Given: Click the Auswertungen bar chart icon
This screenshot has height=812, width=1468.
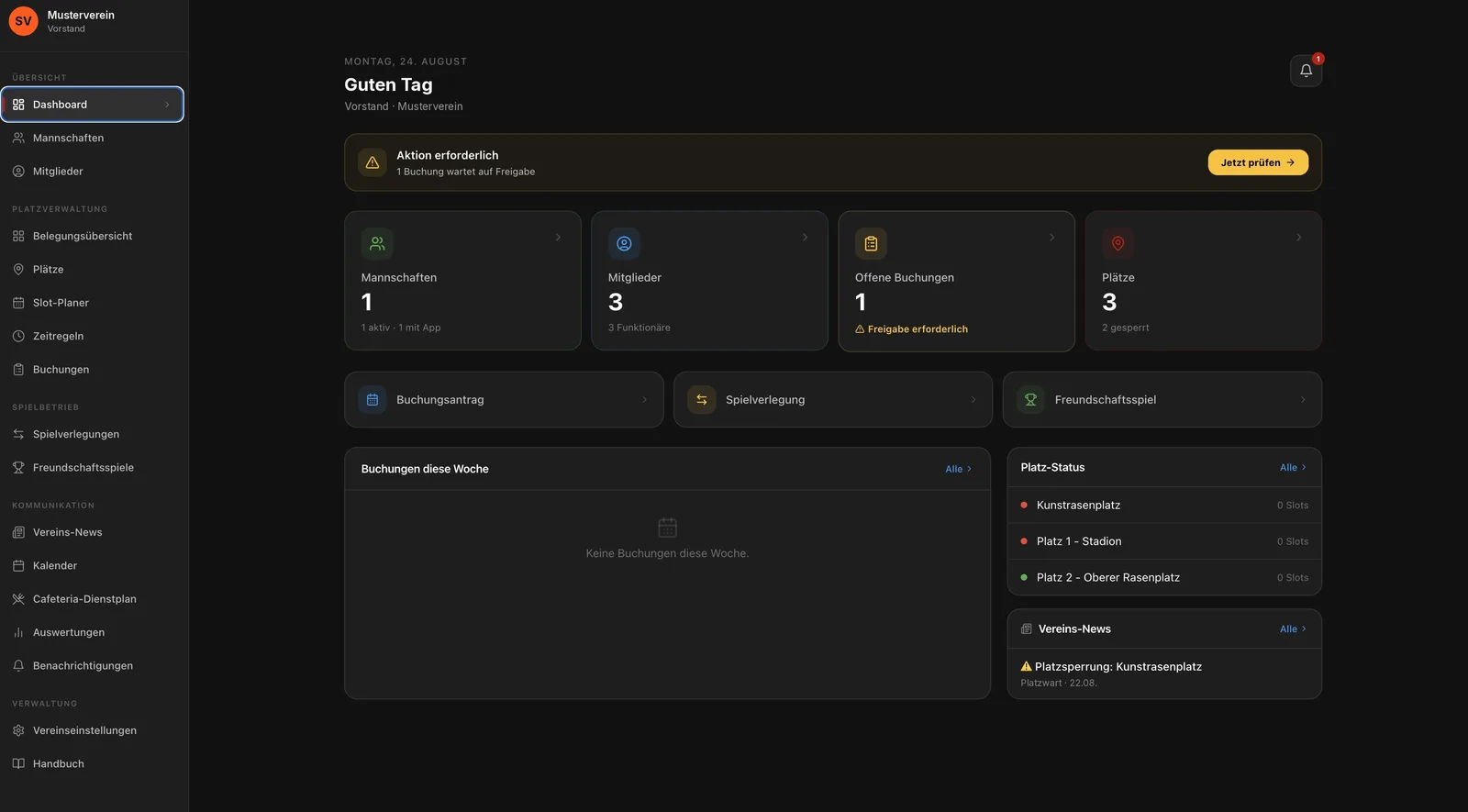Looking at the screenshot, I should tap(18, 632).
